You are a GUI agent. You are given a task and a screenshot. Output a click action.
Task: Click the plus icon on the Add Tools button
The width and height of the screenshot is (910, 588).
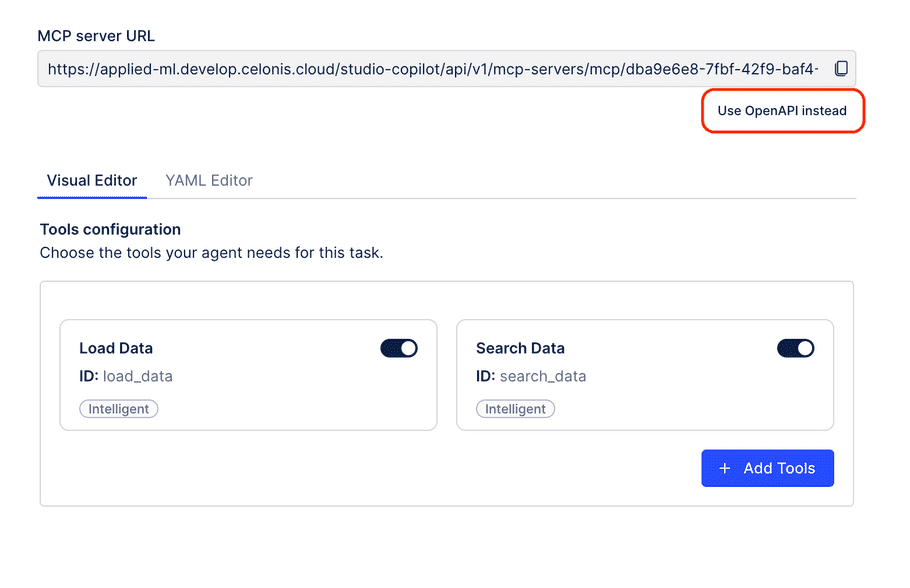click(724, 468)
